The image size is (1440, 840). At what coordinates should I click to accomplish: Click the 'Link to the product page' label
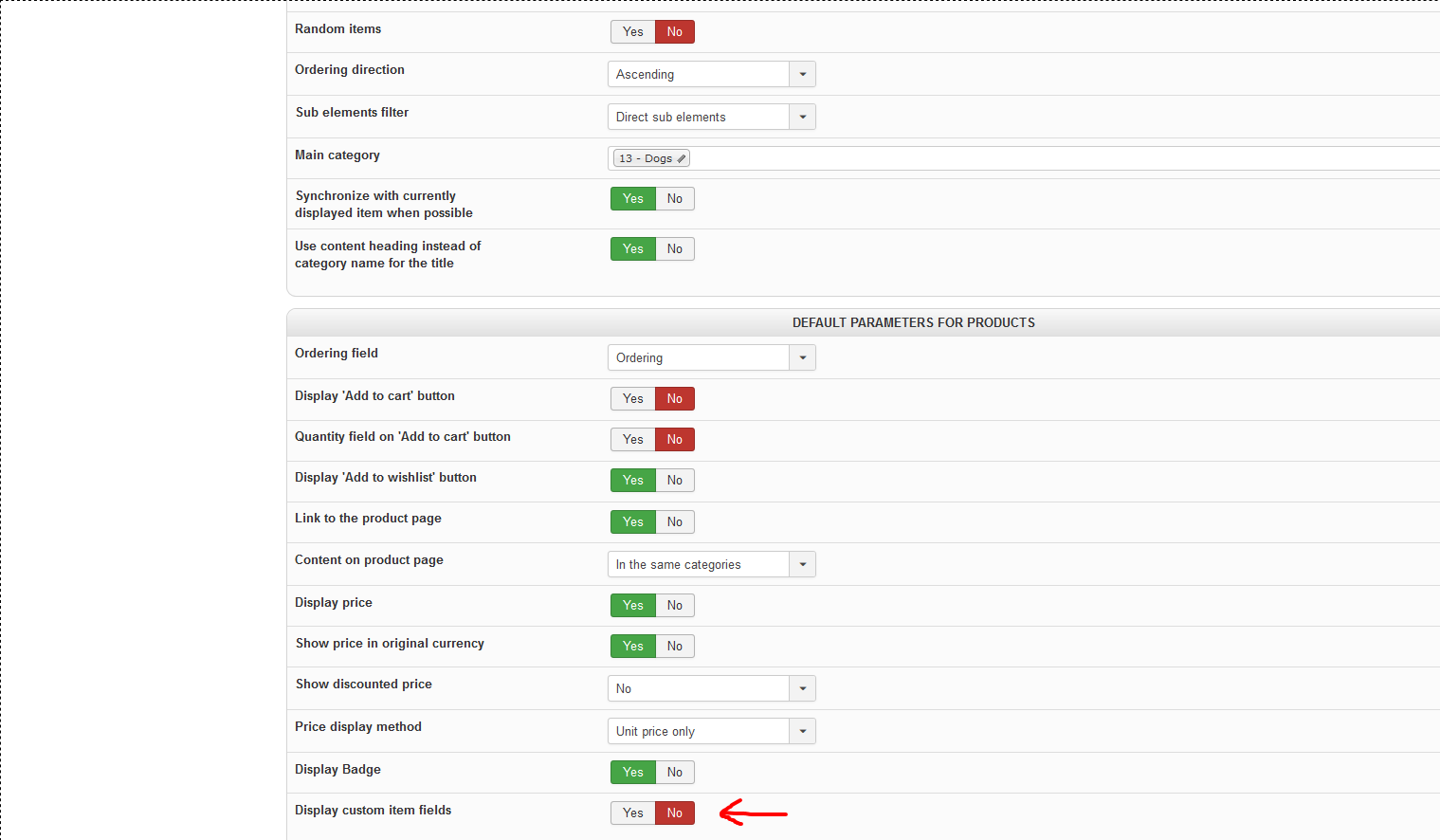[x=368, y=519]
